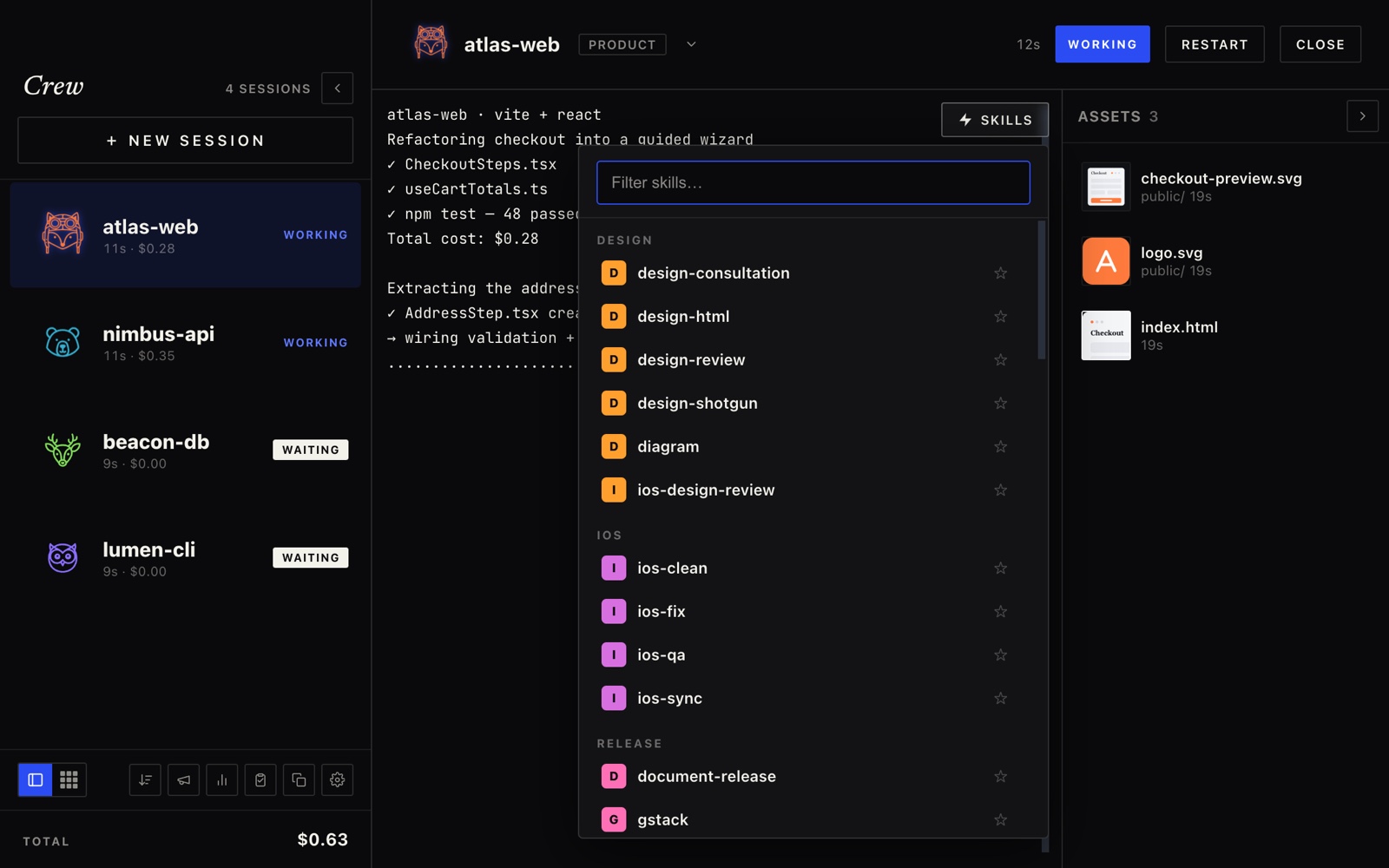
Task: Select the nimbus-api session
Action: (x=185, y=342)
